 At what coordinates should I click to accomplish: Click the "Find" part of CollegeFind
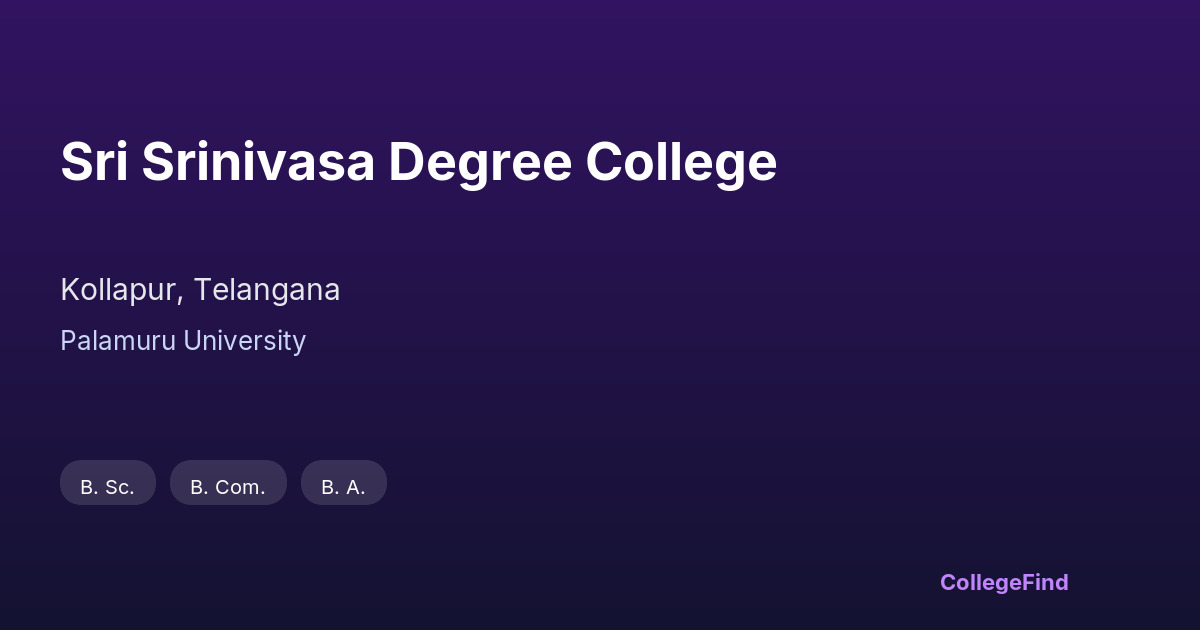[x=1047, y=582]
